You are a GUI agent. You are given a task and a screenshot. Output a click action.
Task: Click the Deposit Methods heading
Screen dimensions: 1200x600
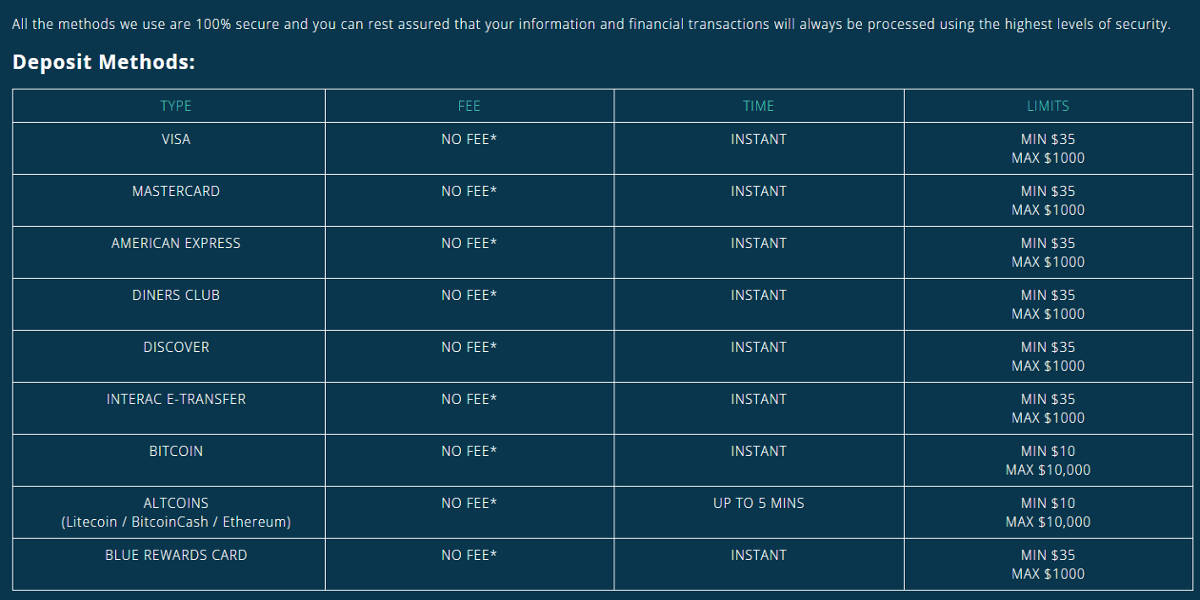tap(103, 63)
